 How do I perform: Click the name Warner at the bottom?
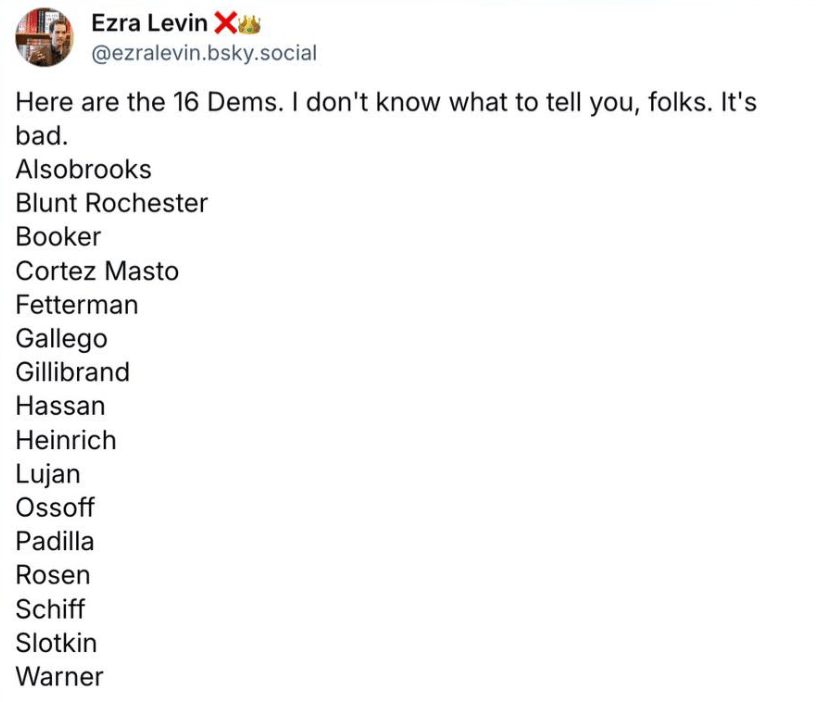pos(59,676)
